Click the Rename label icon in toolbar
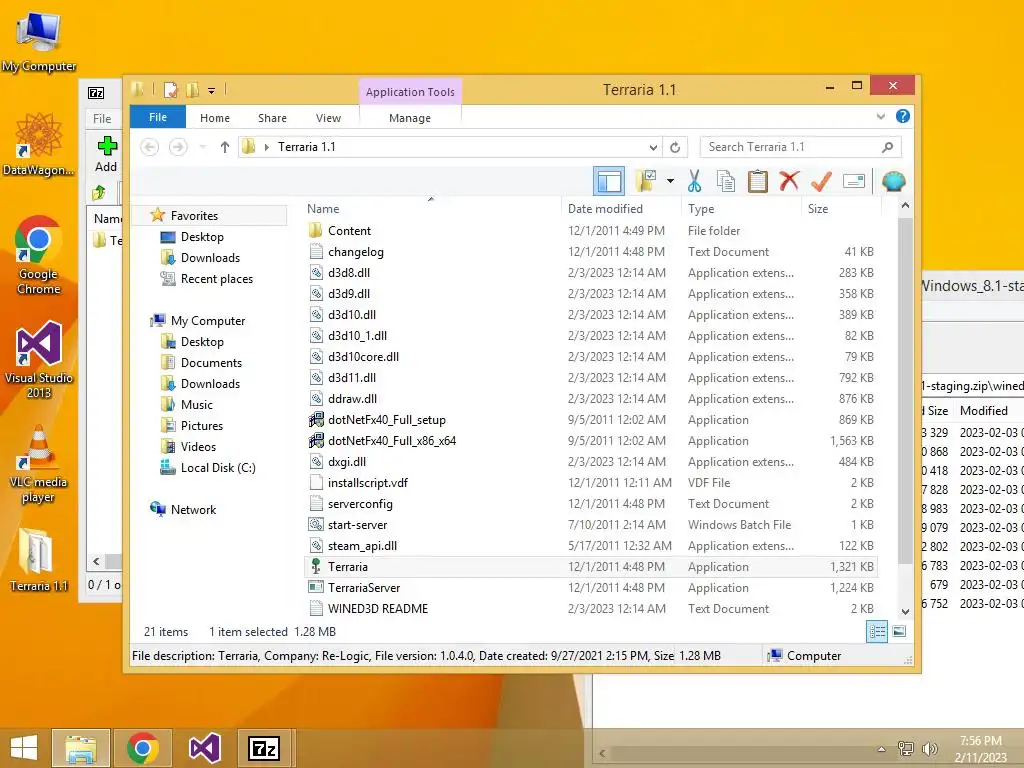Image resolution: width=1024 pixels, height=768 pixels. (854, 181)
